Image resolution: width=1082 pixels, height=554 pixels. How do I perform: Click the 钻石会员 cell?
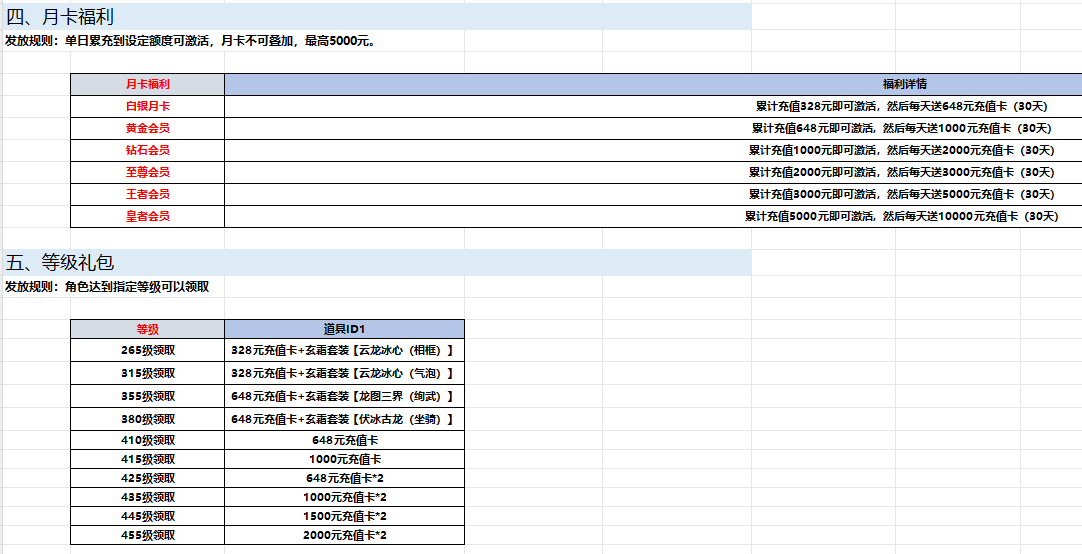click(147, 150)
